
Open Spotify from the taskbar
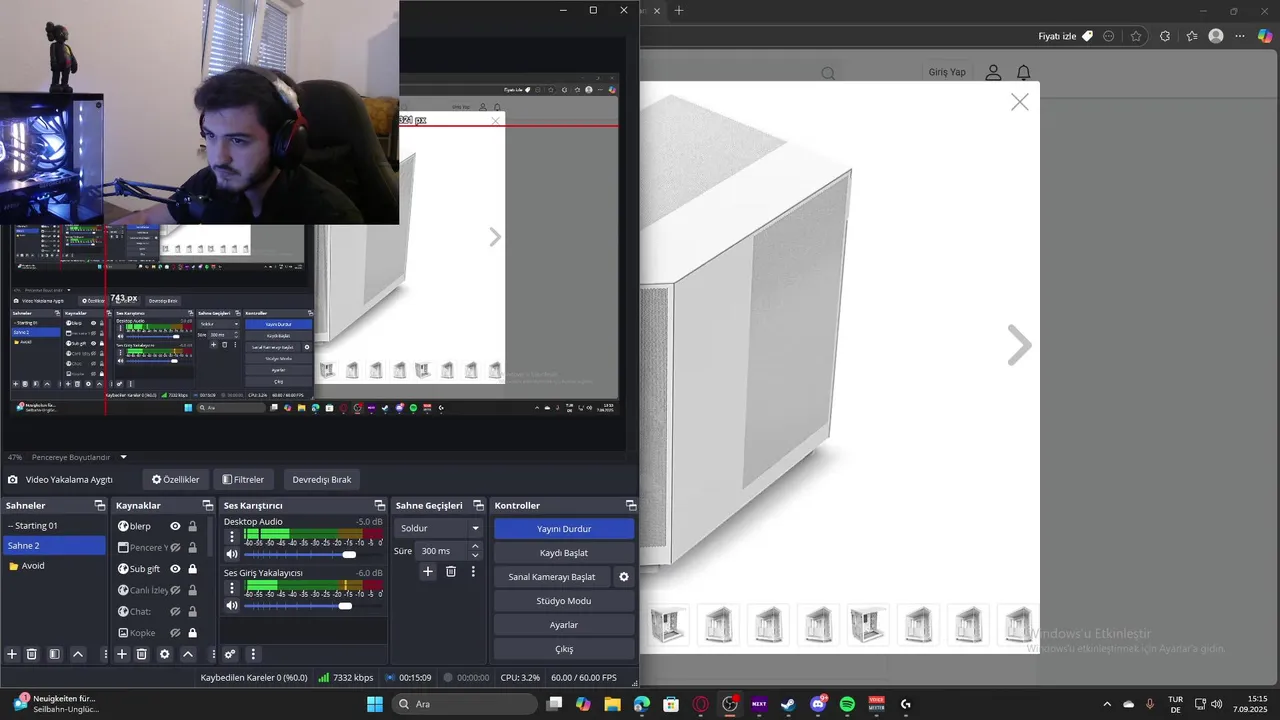click(x=847, y=704)
